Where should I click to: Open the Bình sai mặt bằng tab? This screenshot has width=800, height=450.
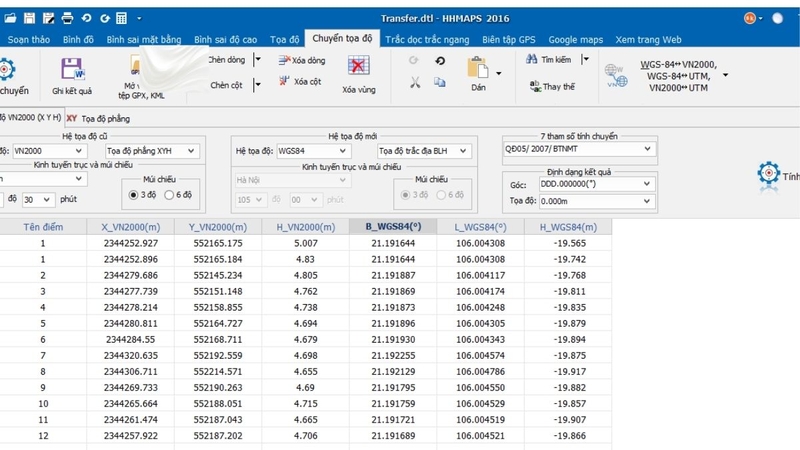point(144,40)
